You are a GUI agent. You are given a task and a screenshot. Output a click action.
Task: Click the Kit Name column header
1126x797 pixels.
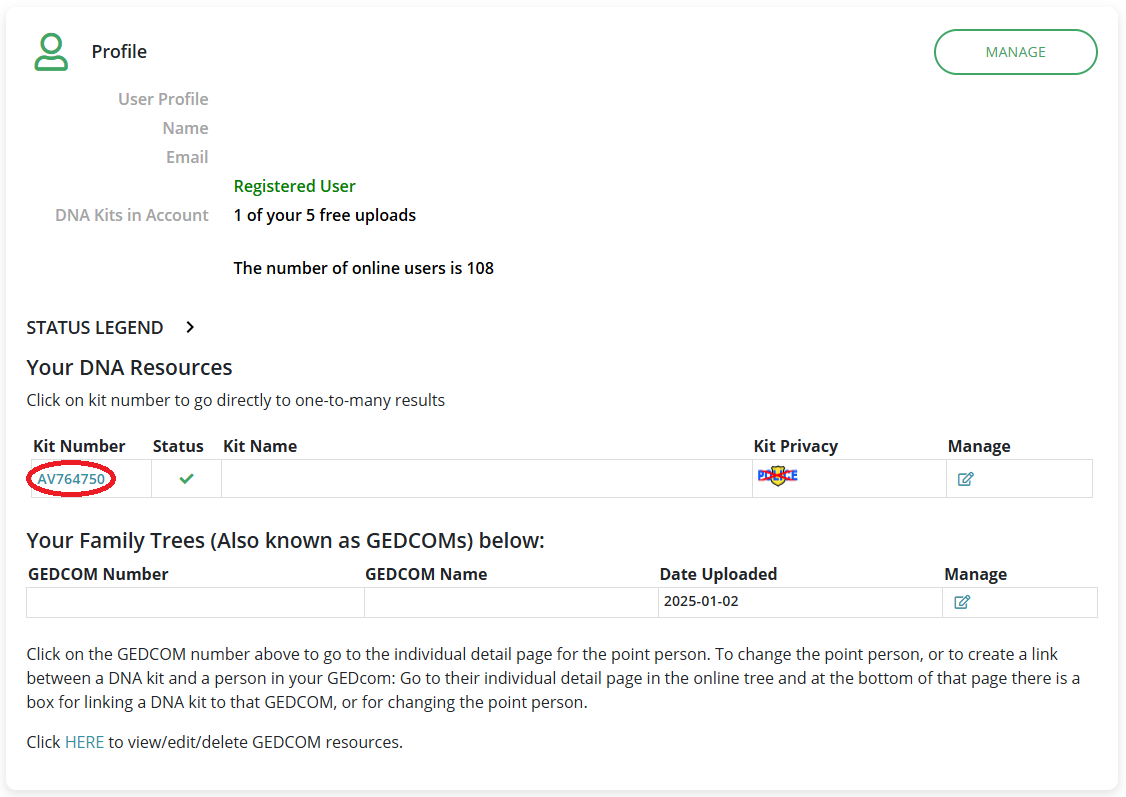click(260, 446)
